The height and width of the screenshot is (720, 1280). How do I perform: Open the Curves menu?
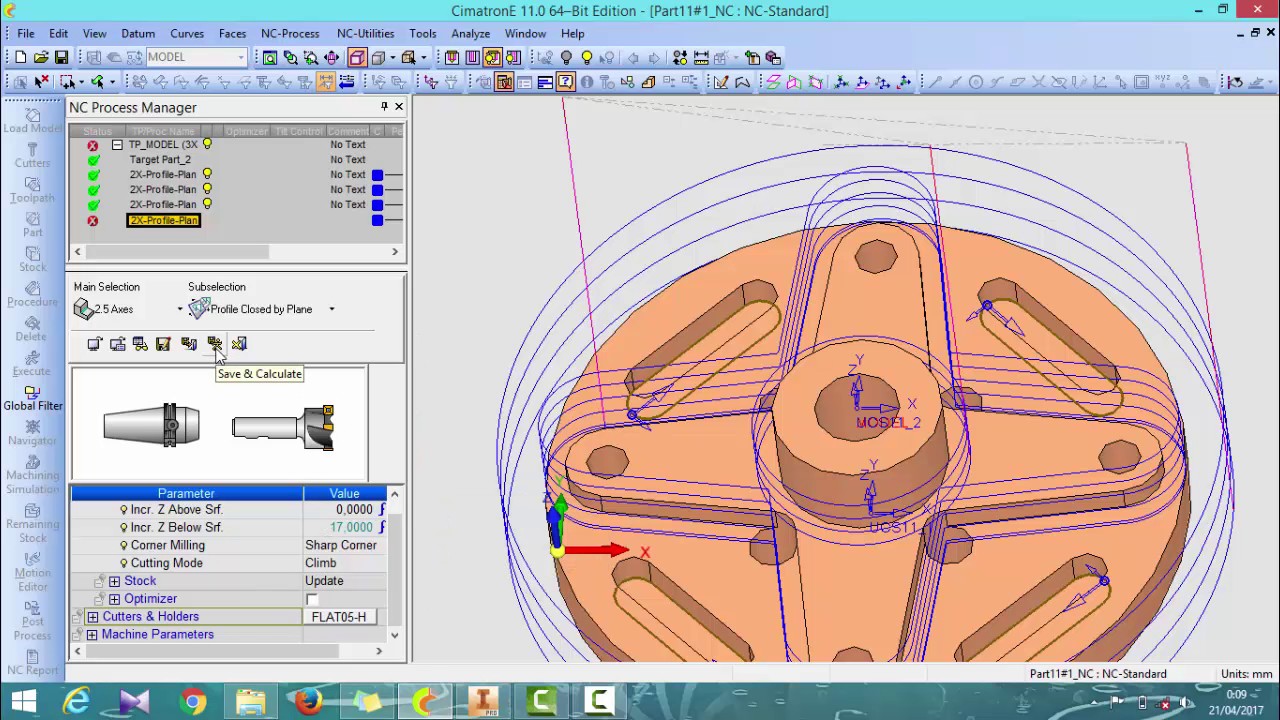click(187, 33)
